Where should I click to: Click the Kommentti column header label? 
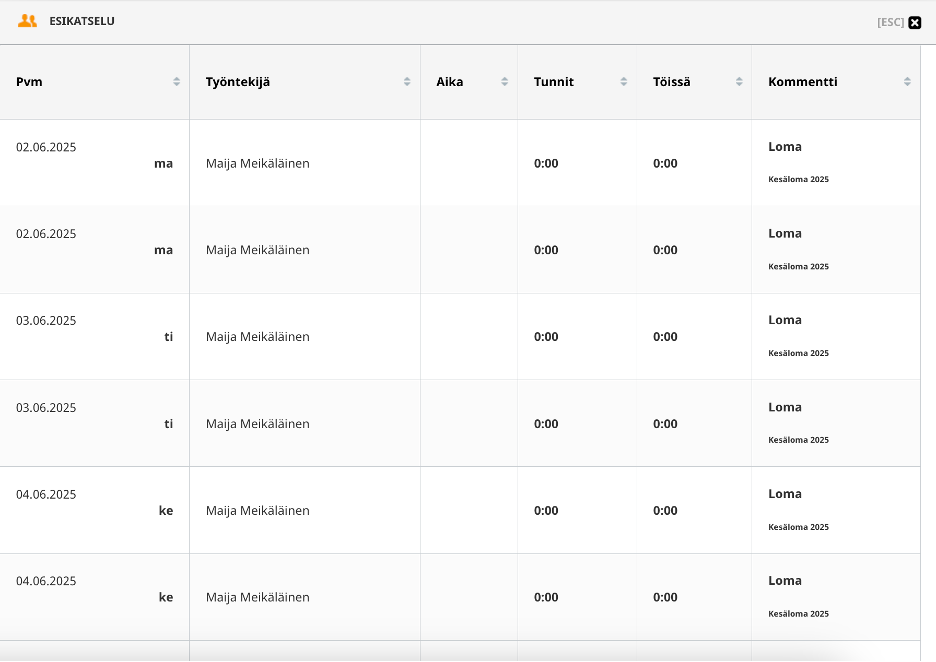click(803, 82)
